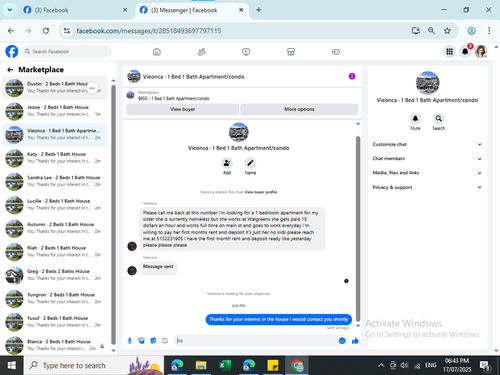Open the Facebook menu grid icon

point(449,51)
